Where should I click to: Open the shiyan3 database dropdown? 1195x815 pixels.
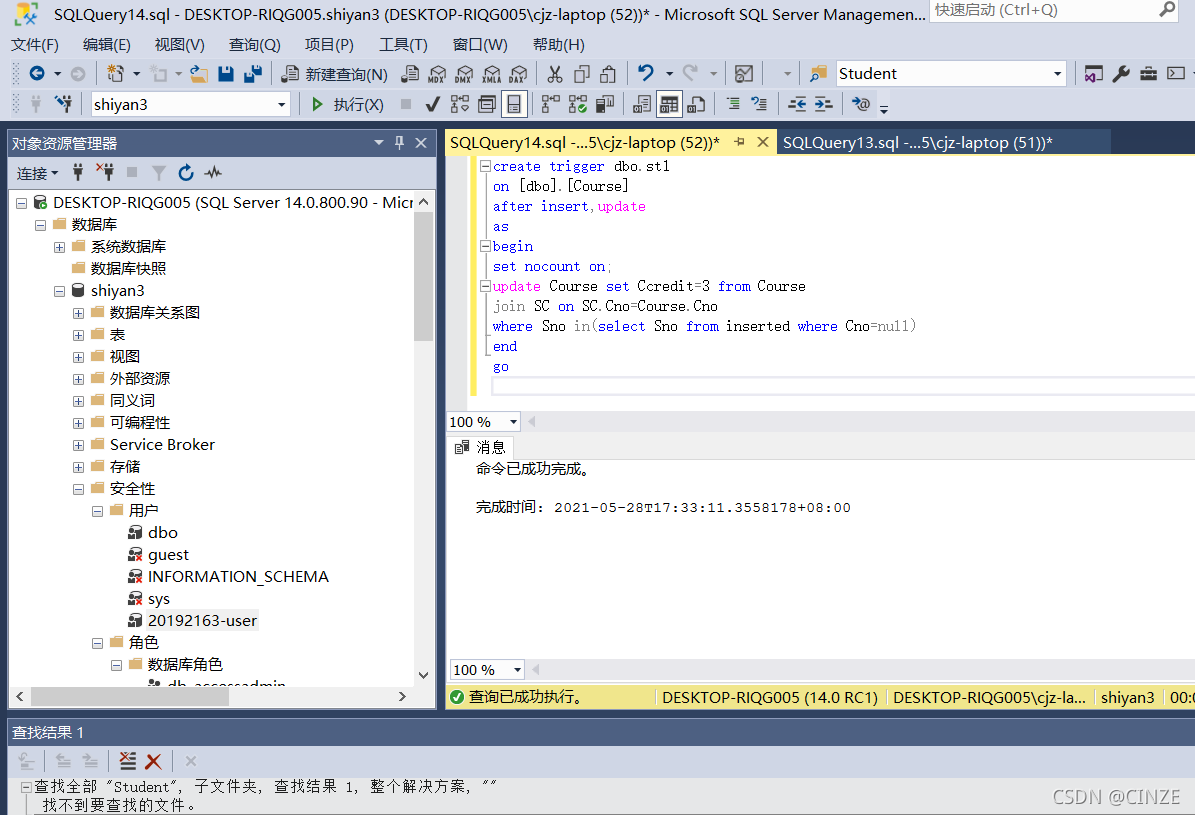point(282,104)
